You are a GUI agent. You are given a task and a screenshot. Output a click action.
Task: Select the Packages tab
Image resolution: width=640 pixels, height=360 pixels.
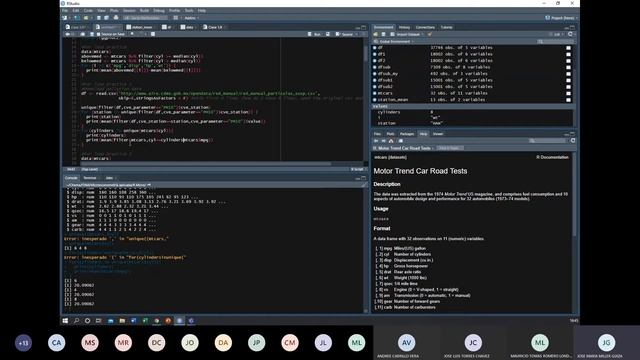coord(407,134)
